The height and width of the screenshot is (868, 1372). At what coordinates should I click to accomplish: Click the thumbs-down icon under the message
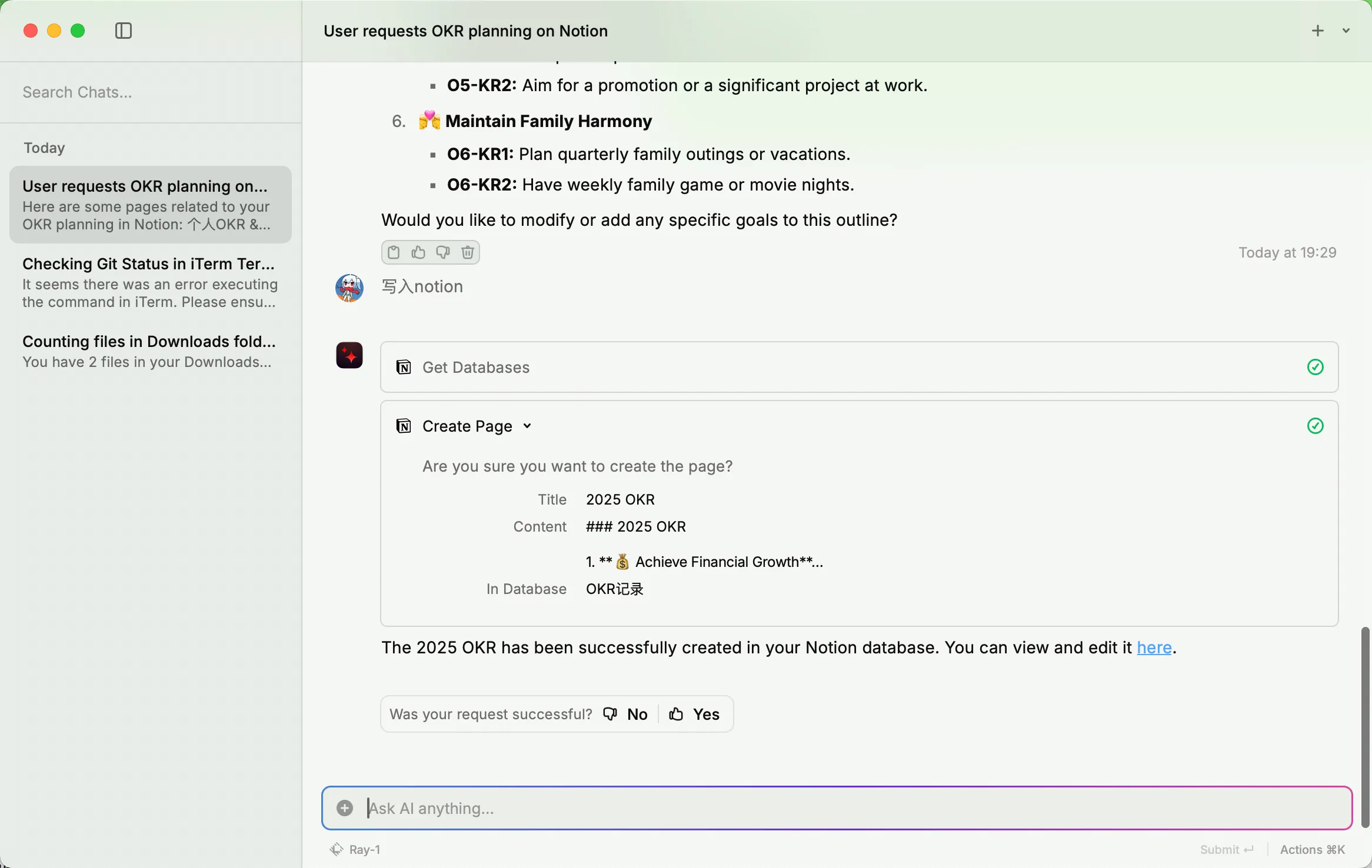pyautogui.click(x=443, y=252)
